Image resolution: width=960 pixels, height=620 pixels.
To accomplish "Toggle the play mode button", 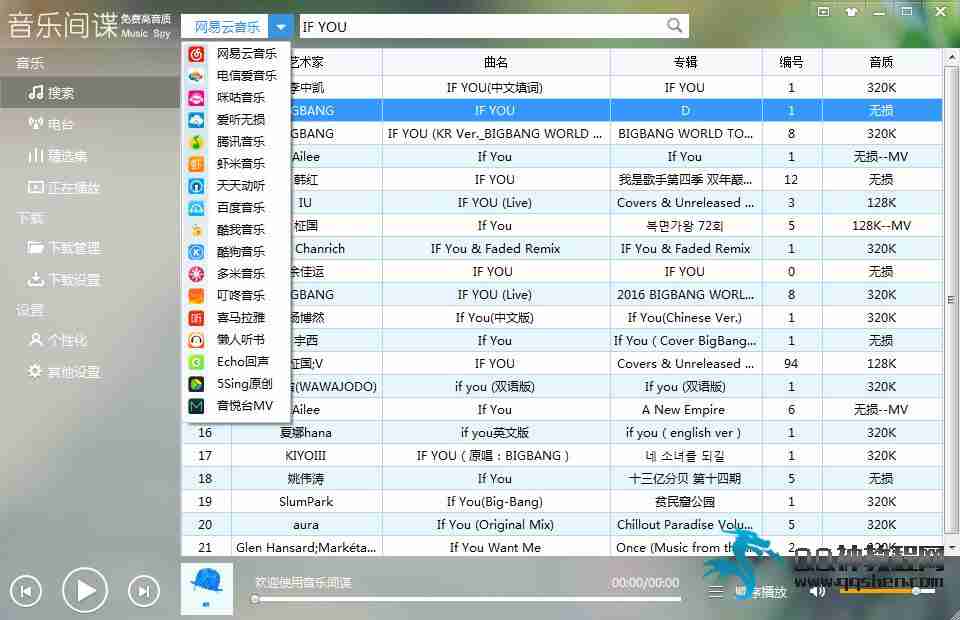I will pyautogui.click(x=761, y=592).
